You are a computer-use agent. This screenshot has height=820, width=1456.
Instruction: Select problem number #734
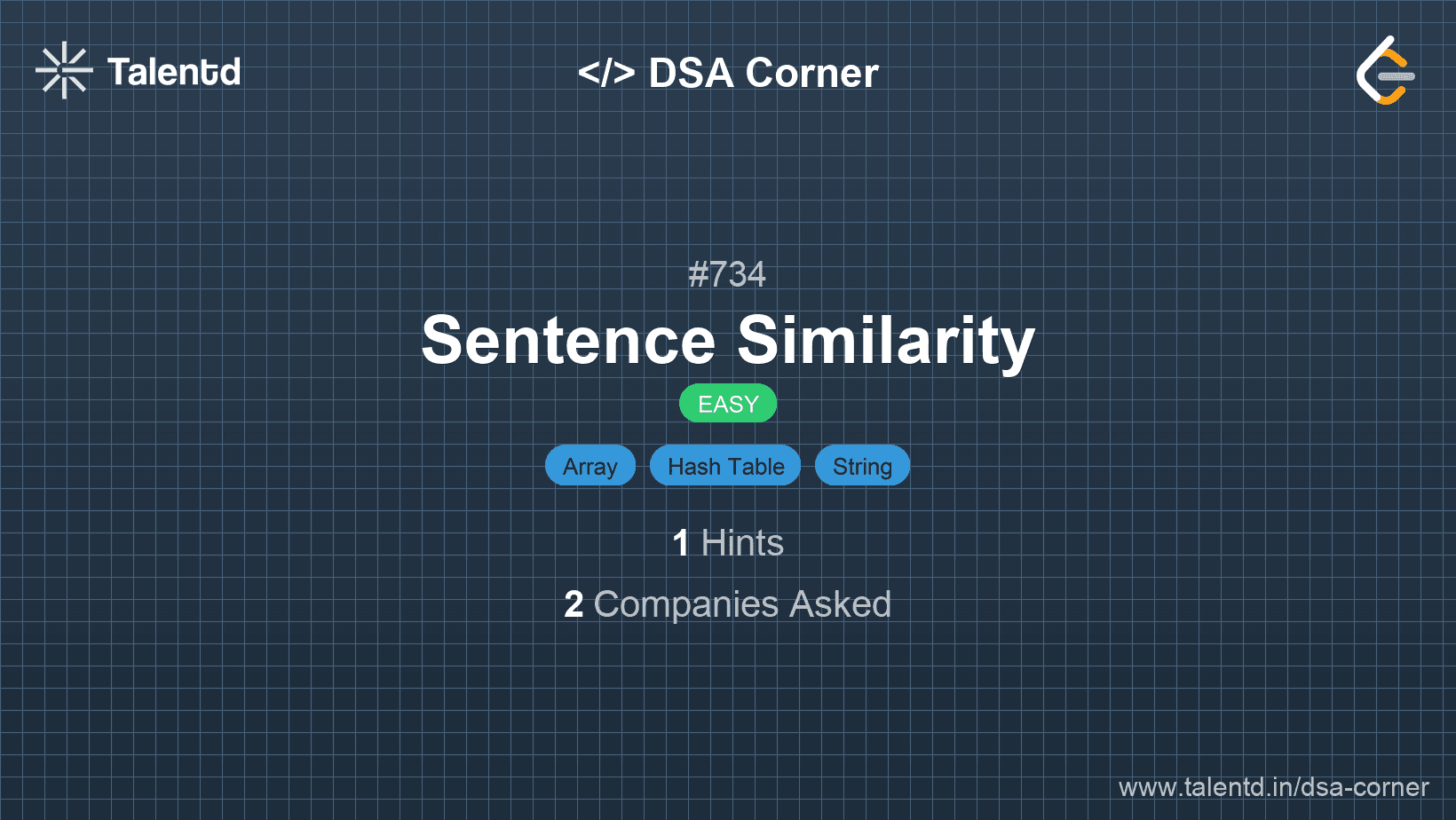(727, 274)
